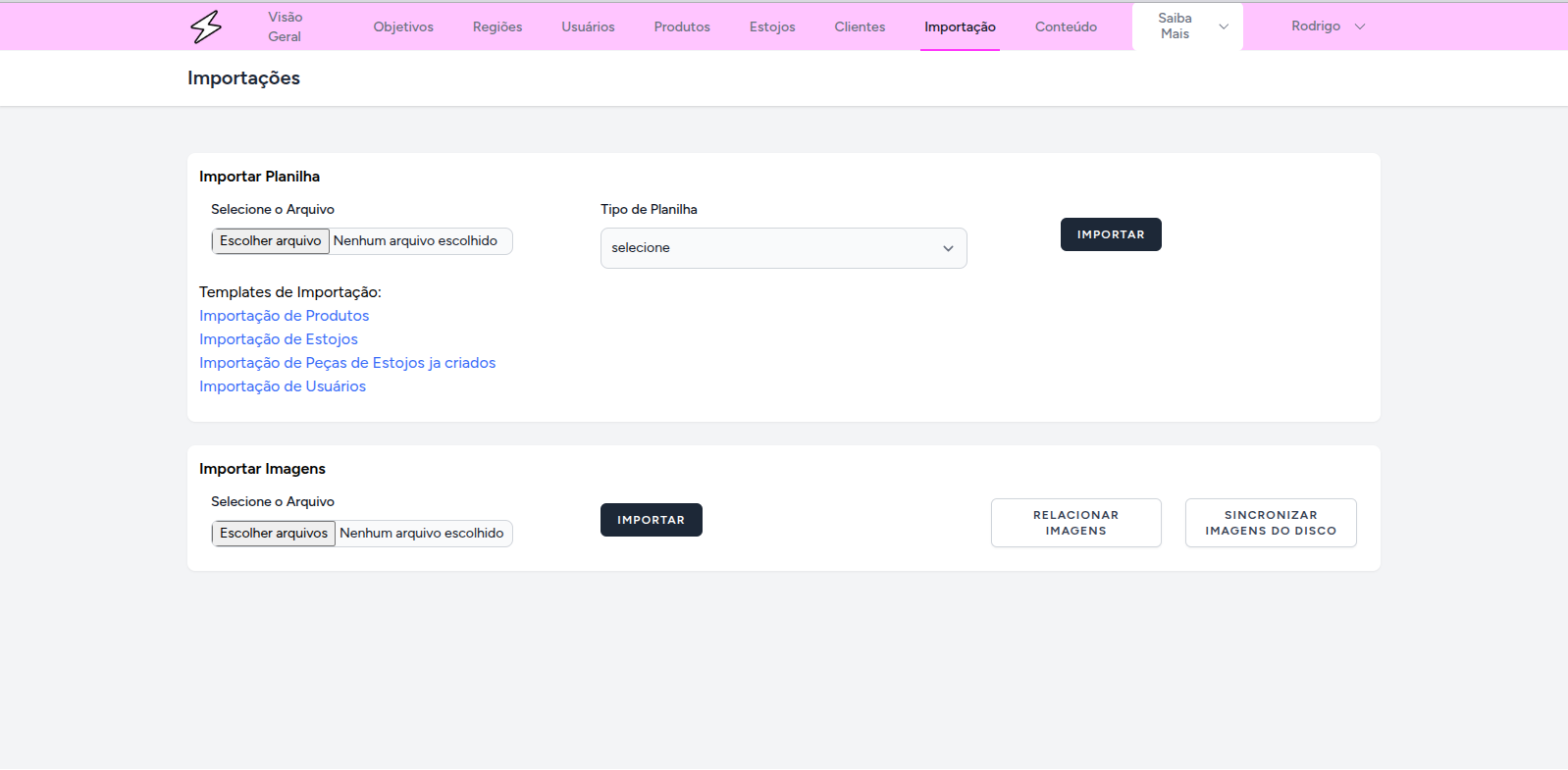Image resolution: width=1568 pixels, height=770 pixels.
Task: Go to the Clientes page
Action: [x=860, y=26]
